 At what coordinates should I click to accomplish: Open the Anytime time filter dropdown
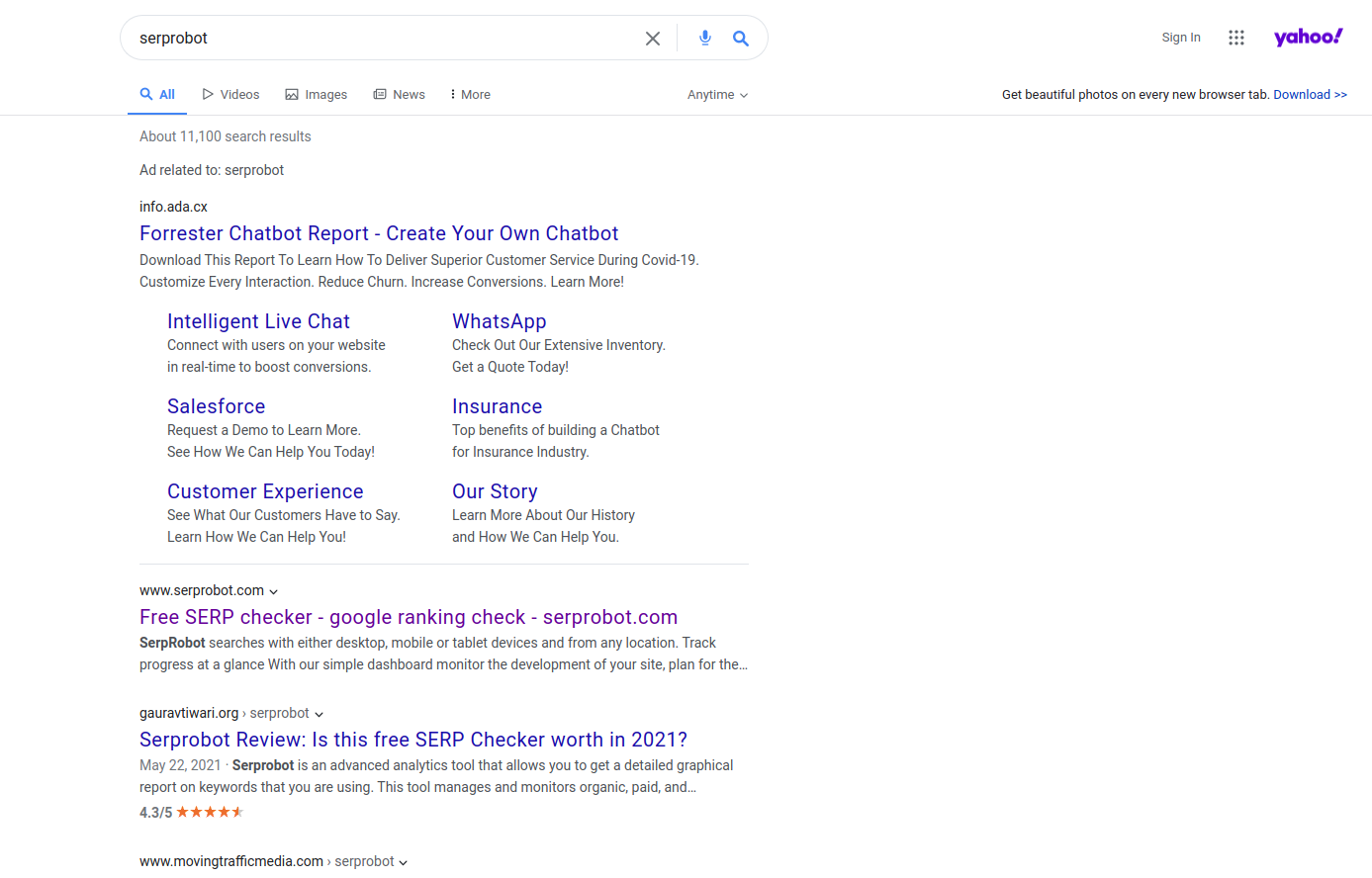718,95
